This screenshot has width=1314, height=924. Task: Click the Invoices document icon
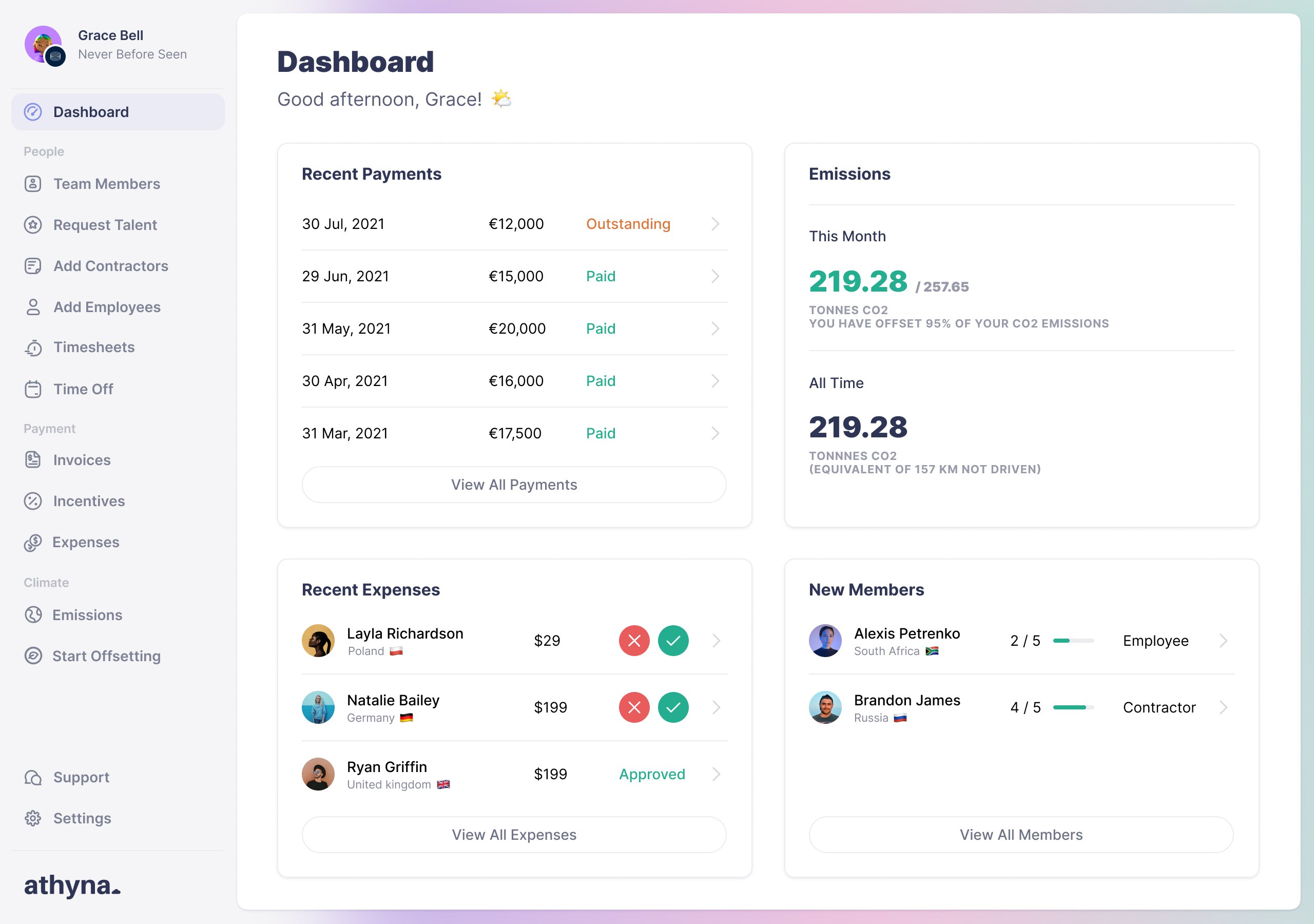click(33, 460)
